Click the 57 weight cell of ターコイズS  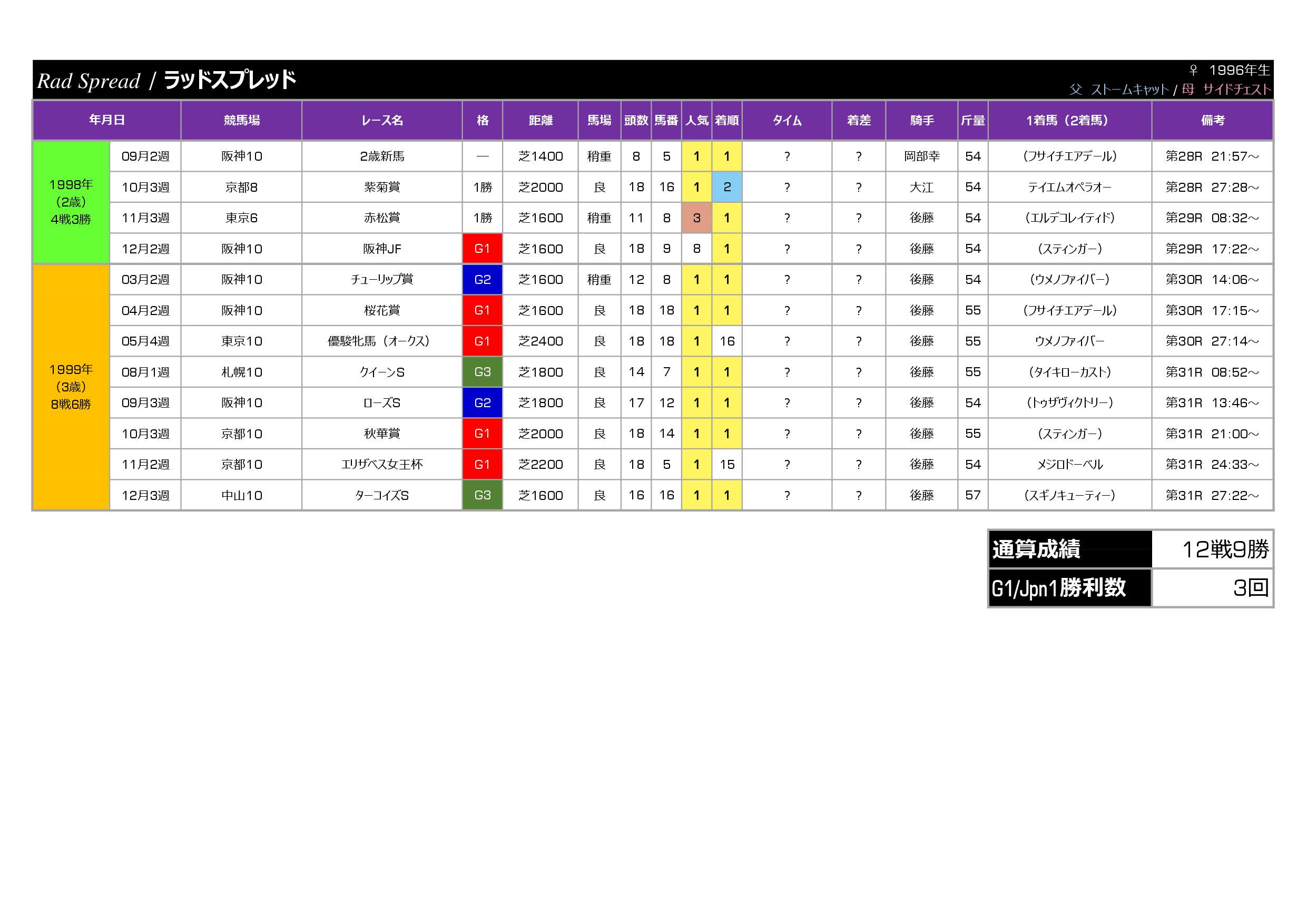point(973,495)
